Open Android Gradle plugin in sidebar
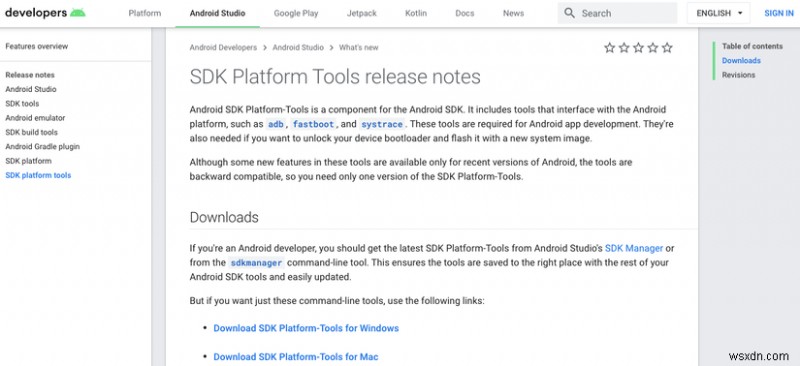This screenshot has width=800, height=366. click(x=42, y=147)
